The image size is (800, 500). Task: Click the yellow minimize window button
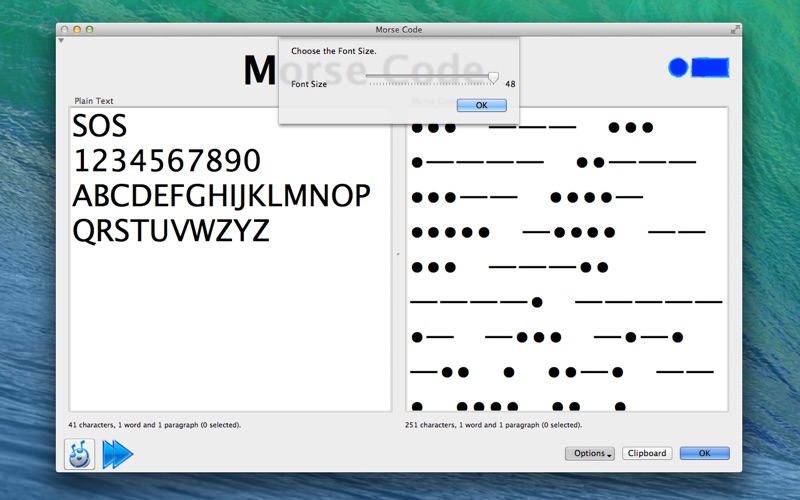point(76,29)
